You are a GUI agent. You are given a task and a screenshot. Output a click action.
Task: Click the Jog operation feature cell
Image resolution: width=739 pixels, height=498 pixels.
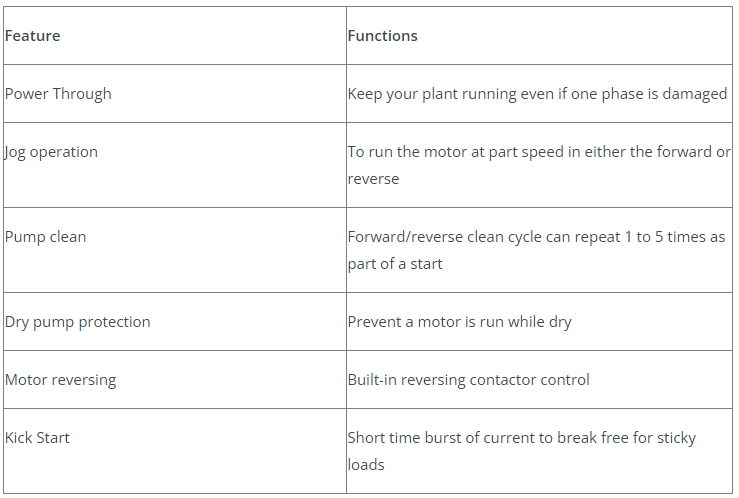(x=52, y=152)
